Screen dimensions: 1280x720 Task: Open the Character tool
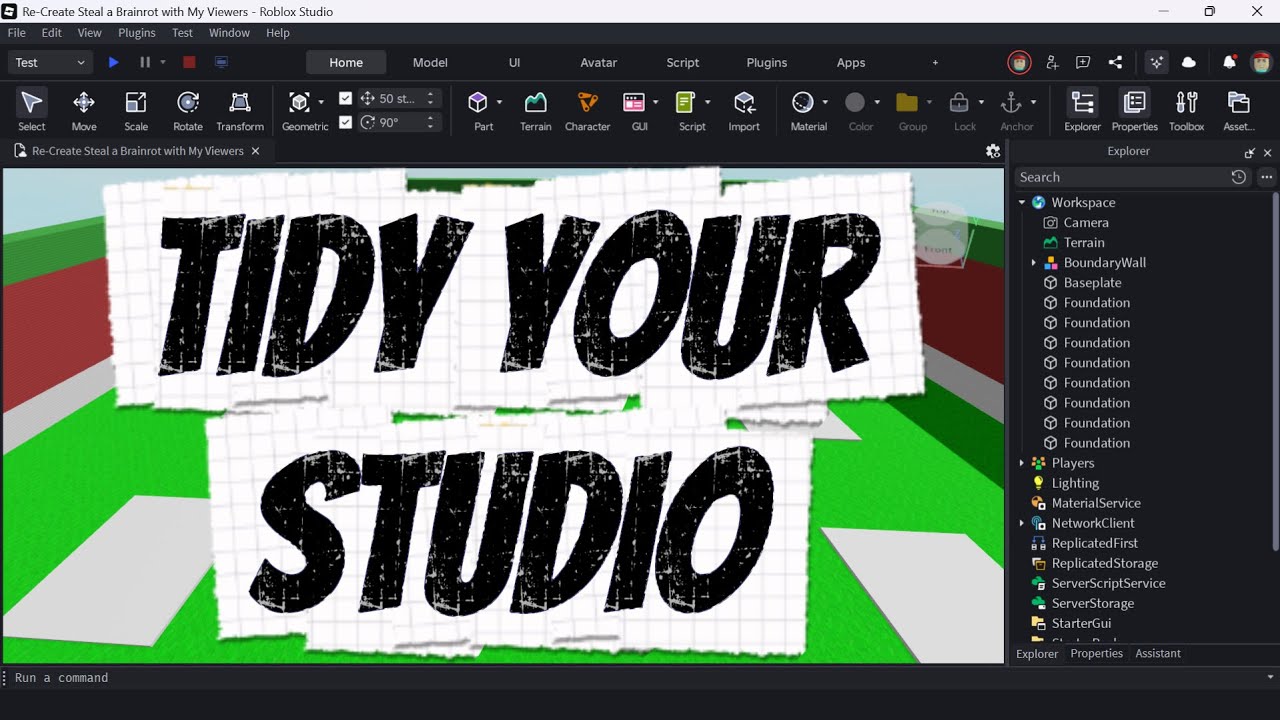(x=588, y=110)
